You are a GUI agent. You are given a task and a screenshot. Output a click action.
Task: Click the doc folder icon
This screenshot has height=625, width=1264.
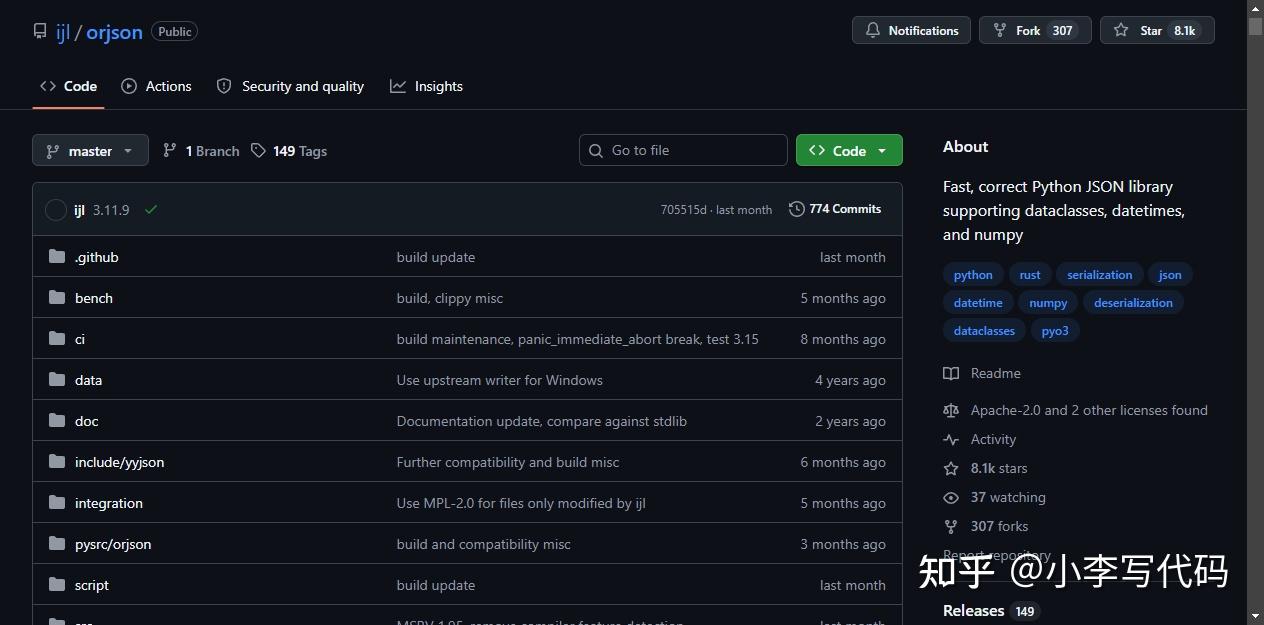point(57,421)
